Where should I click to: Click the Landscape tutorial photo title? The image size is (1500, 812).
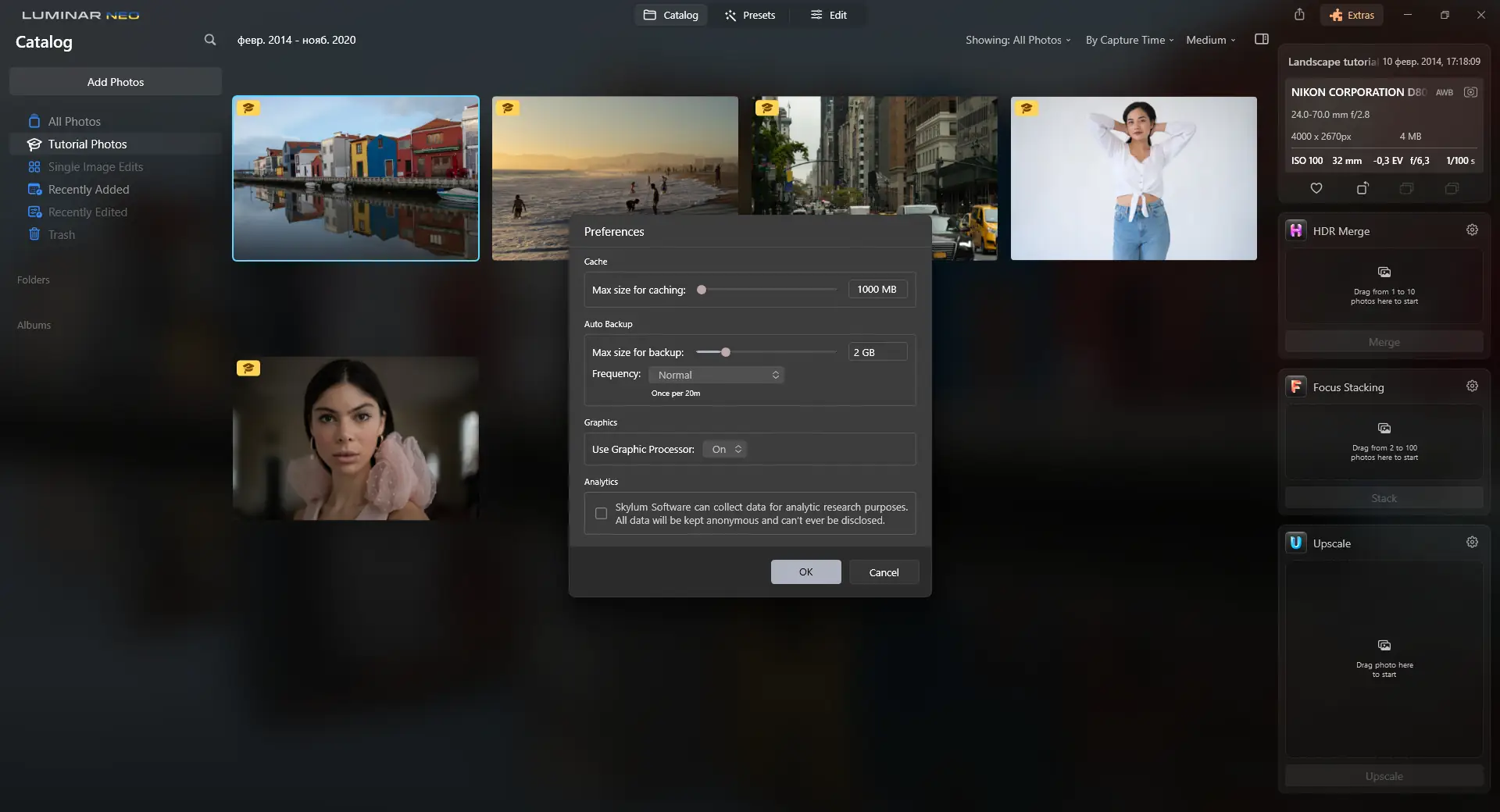pos(1333,62)
